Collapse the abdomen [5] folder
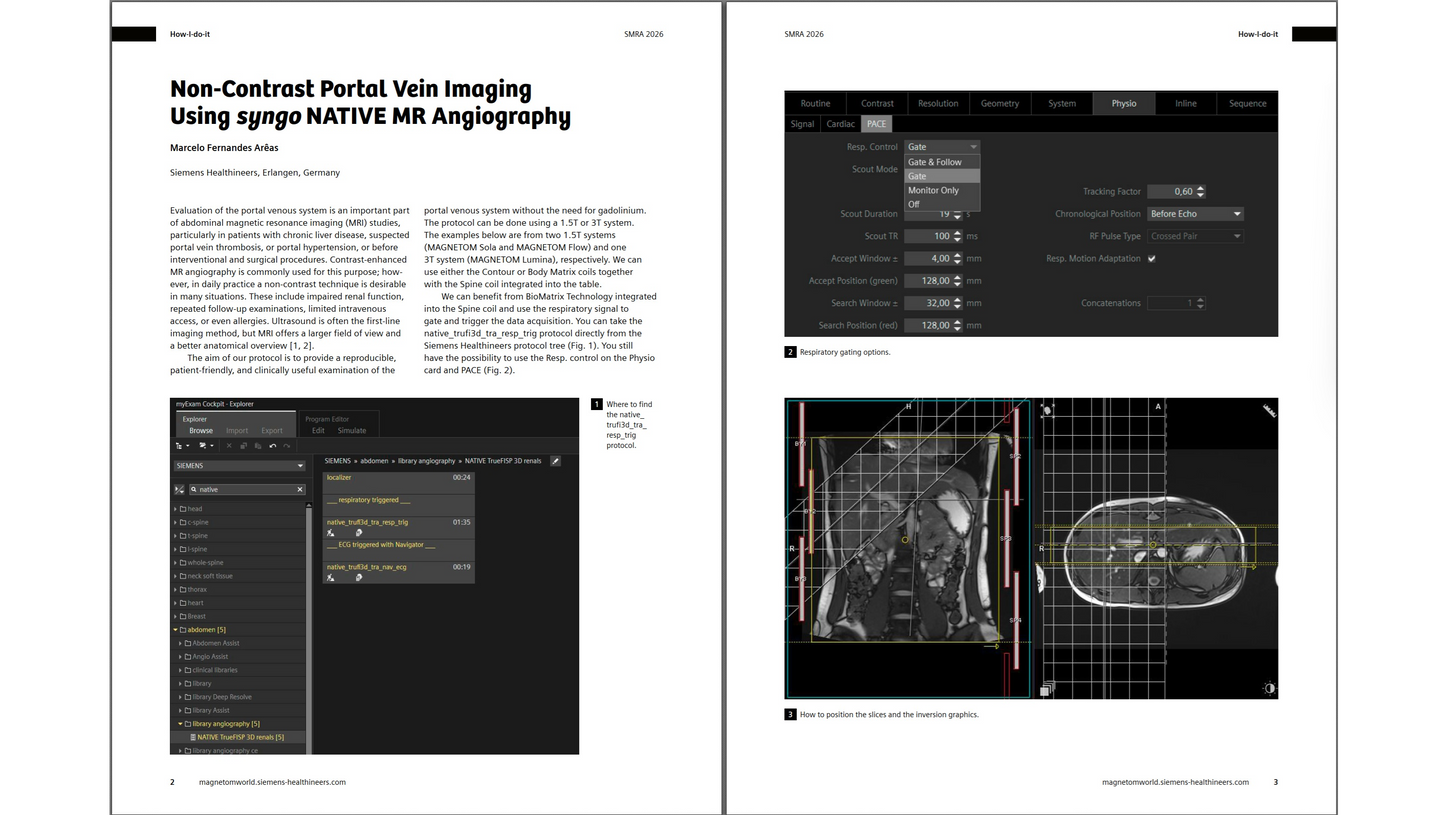 point(175,630)
